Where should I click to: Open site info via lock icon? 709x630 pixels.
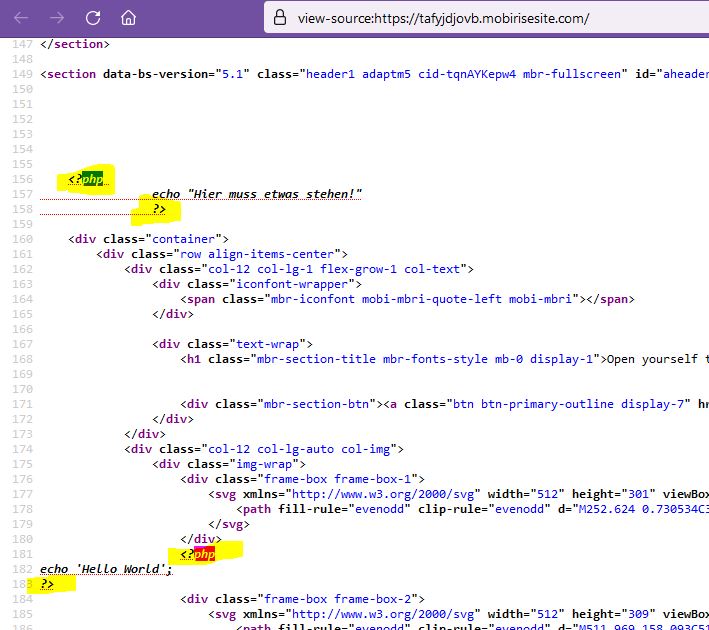coord(281,18)
